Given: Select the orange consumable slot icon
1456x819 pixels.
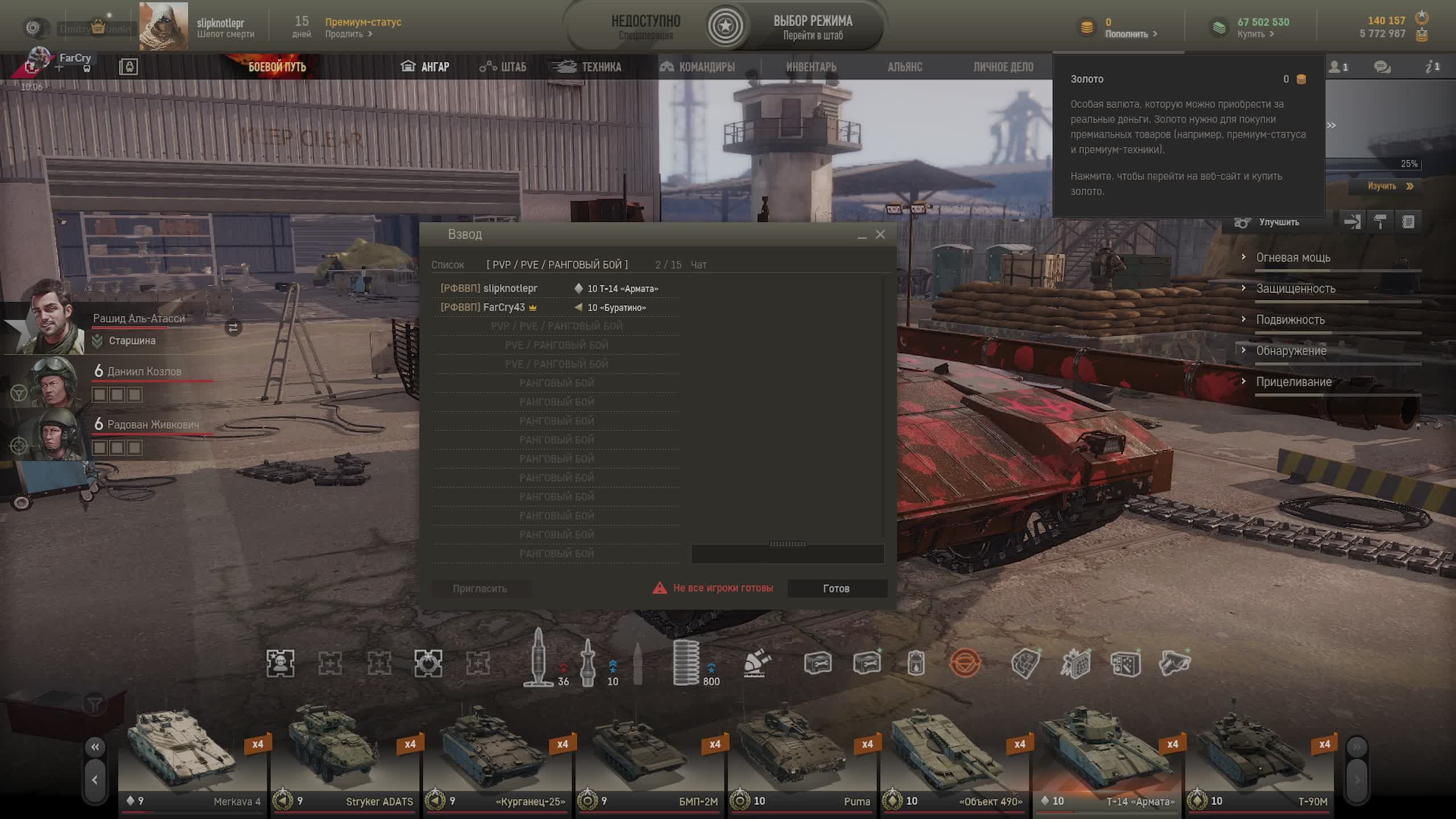Looking at the screenshot, I should tap(965, 663).
